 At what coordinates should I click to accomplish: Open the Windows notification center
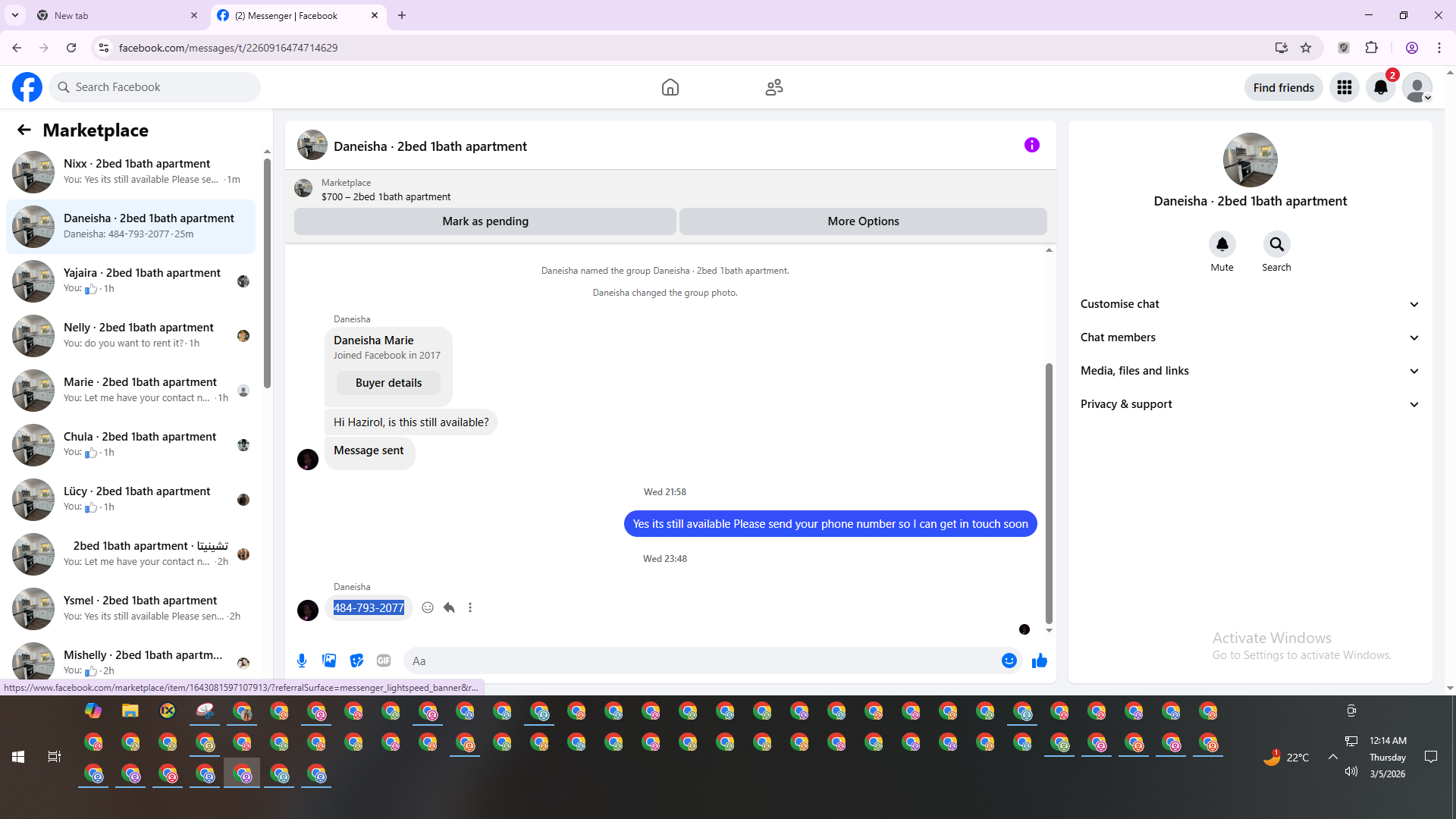pyautogui.click(x=1431, y=757)
